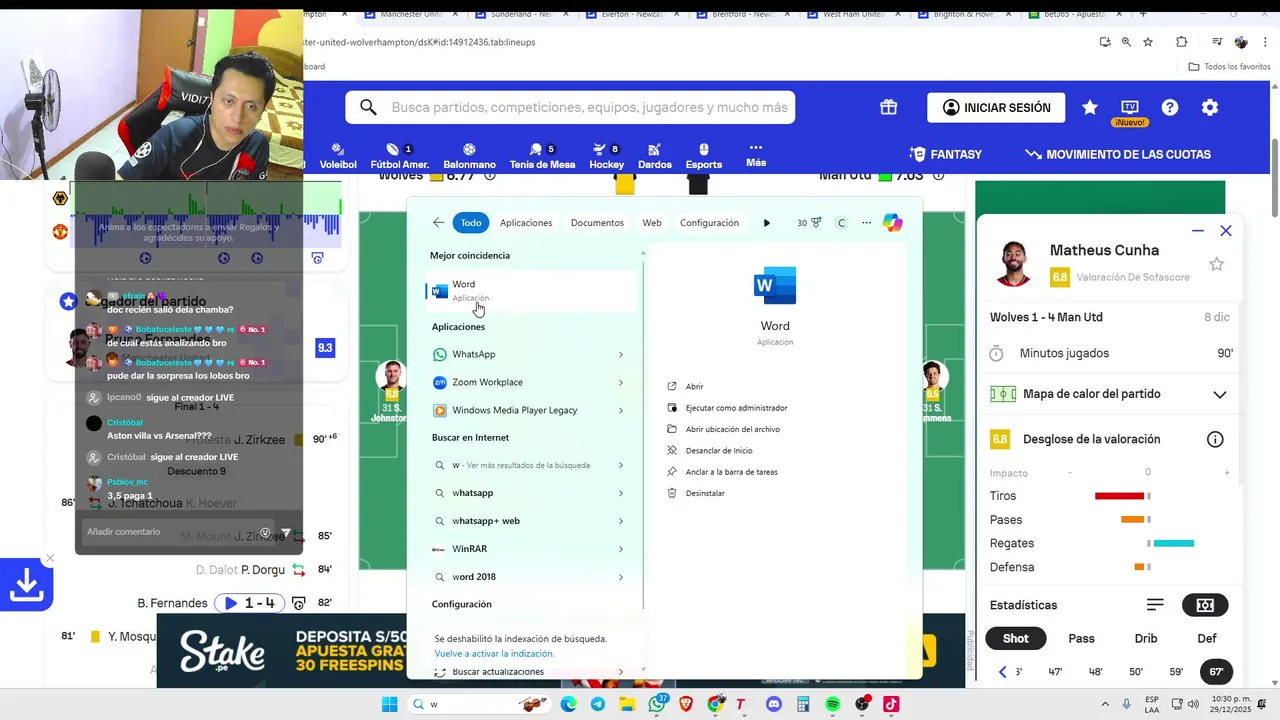
Task: Go back in Windows search panel
Action: tap(438, 223)
